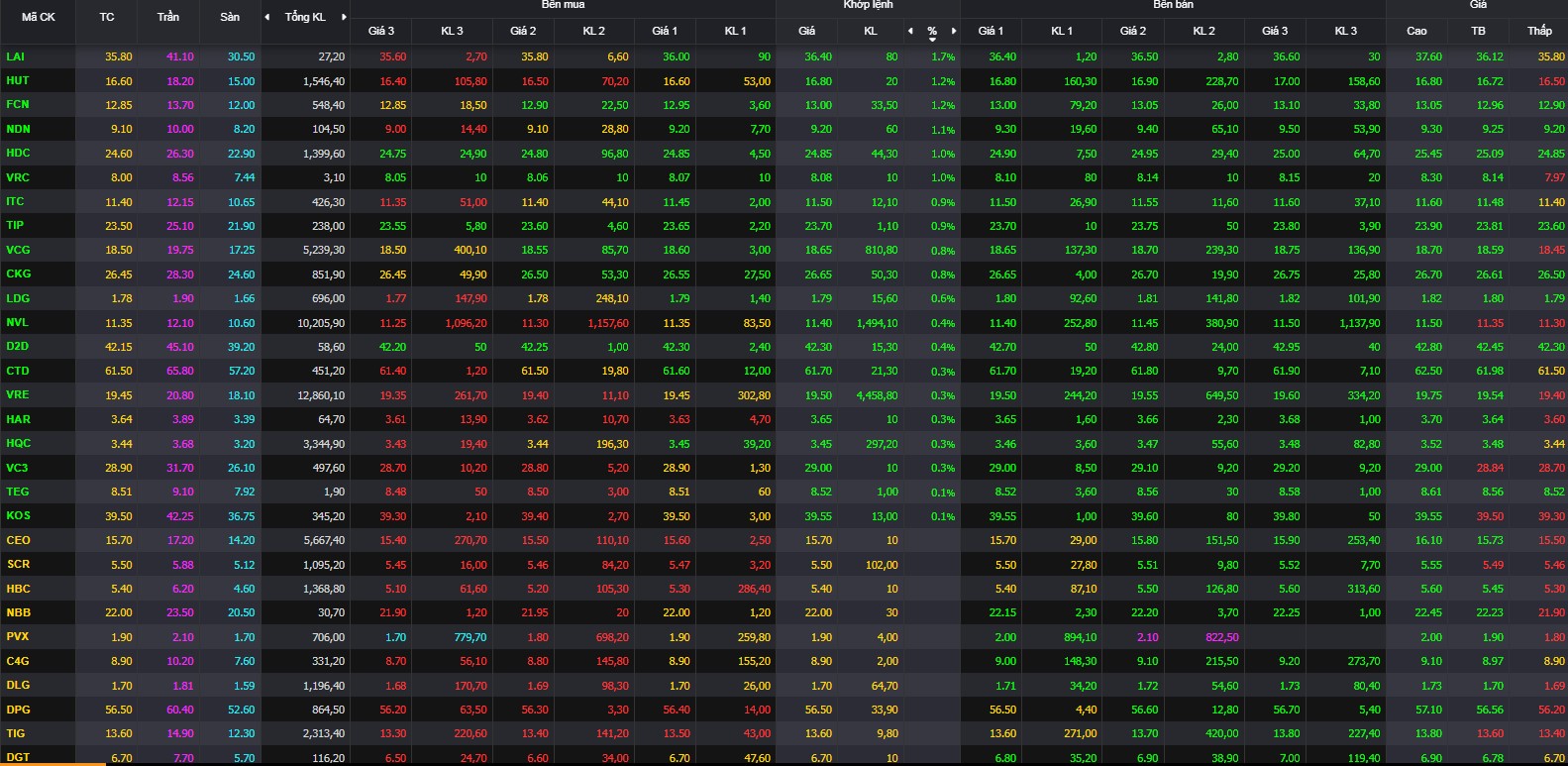This screenshot has height=766, width=1568.
Task: Select the CKG ticker row
Action: click(18, 274)
